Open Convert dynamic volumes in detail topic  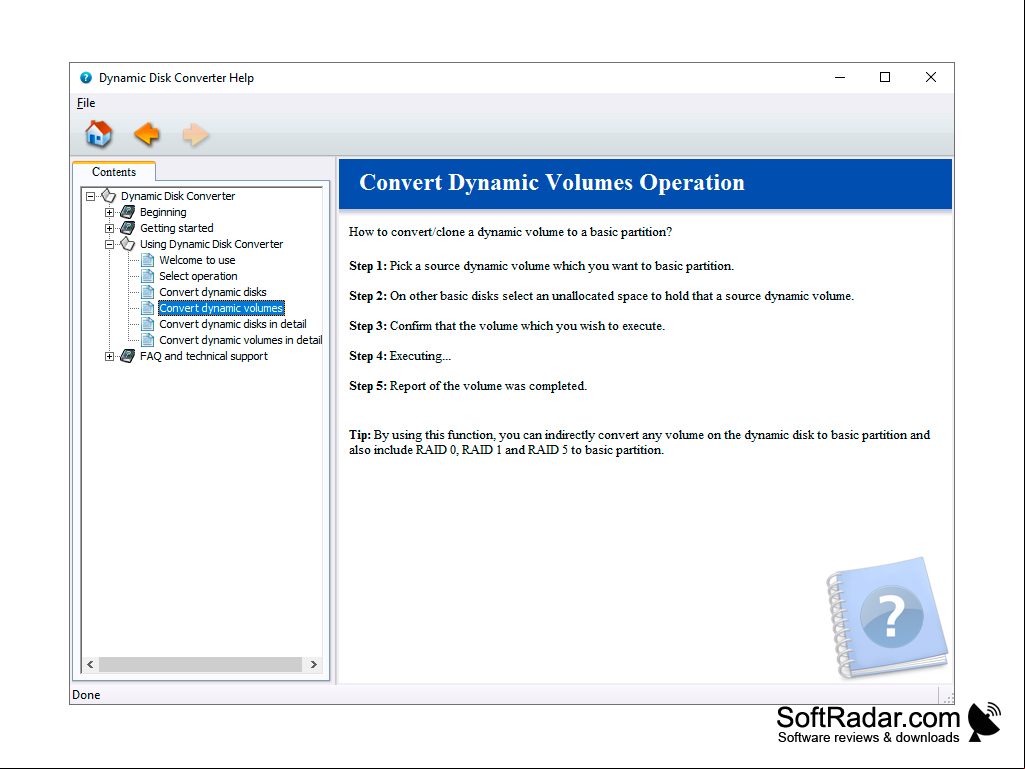click(241, 340)
